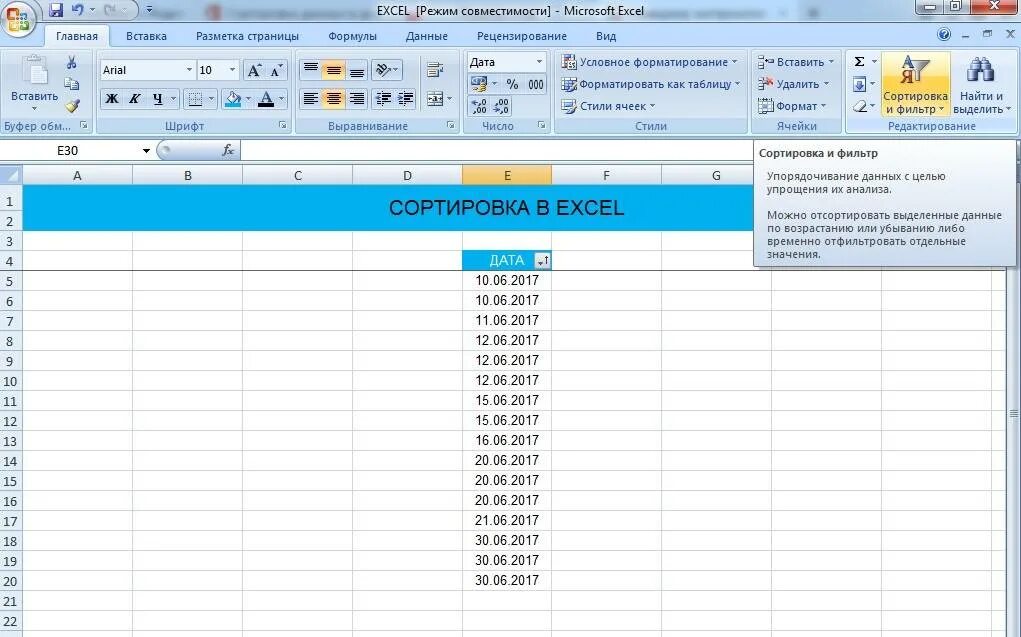
Task: Align cell text to the left
Action: [x=311, y=99]
